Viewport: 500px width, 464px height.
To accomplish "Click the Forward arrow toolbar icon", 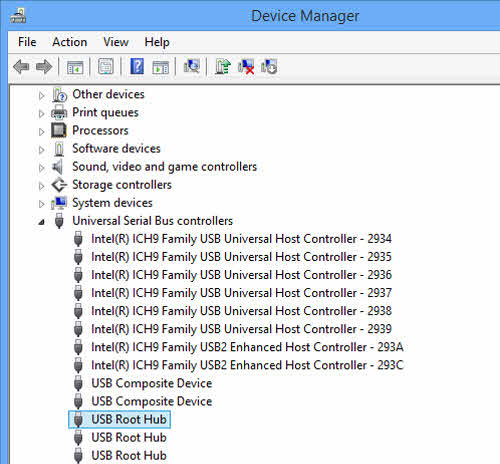I will (x=44, y=67).
